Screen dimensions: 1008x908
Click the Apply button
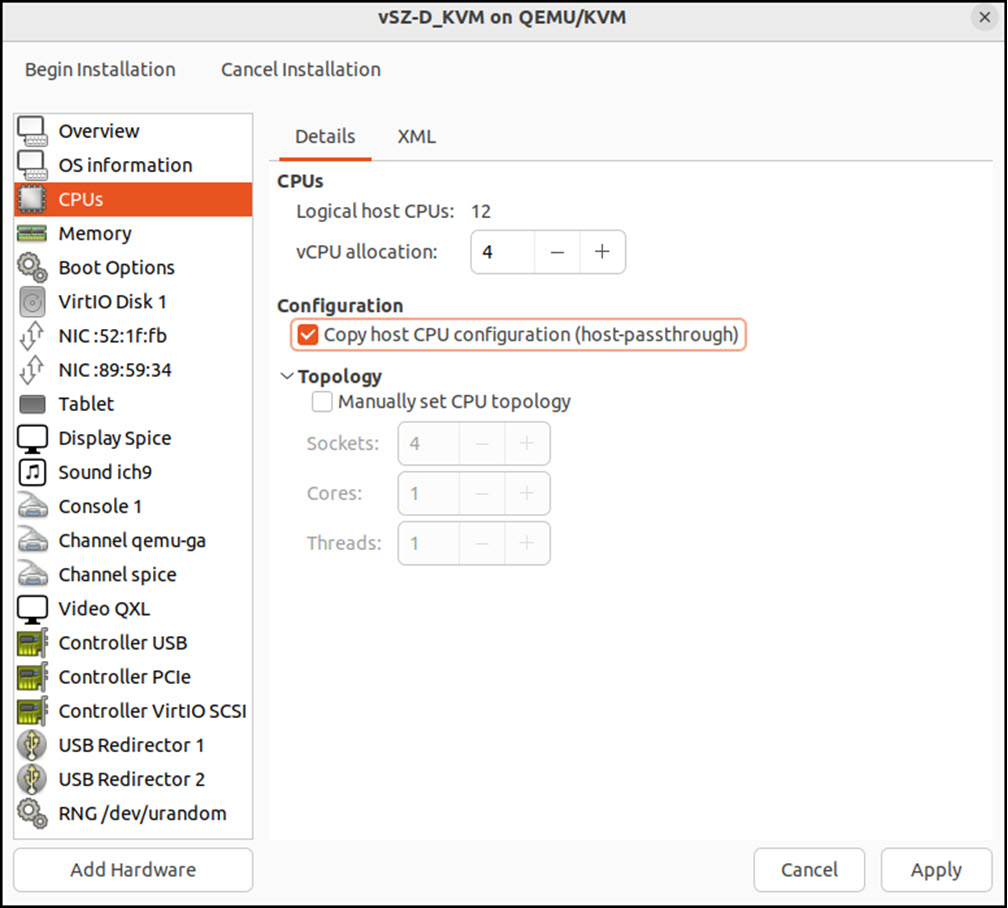pyautogui.click(x=936, y=869)
